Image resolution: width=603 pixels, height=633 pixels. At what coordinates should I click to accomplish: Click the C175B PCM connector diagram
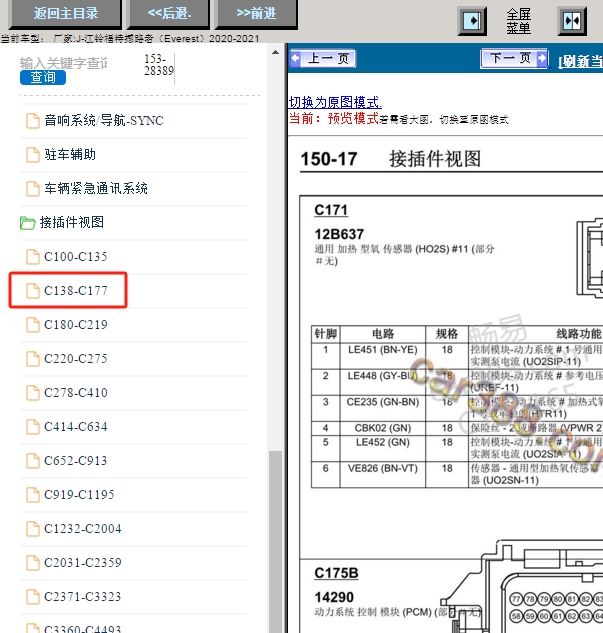(521, 587)
